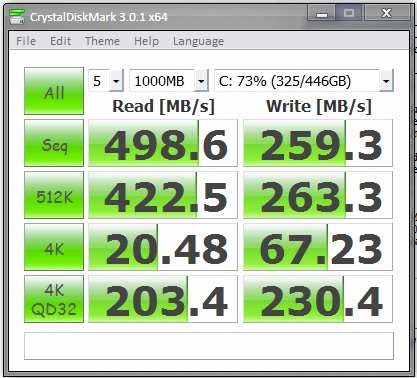
Task: Click the Seq write result 259.3
Action: (318, 143)
